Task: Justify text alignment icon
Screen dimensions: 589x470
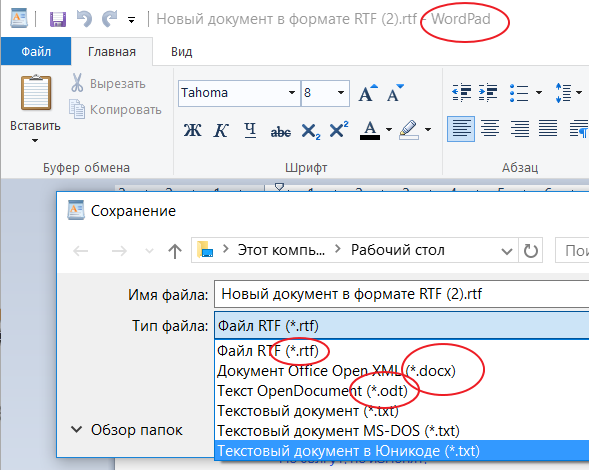Action: click(548, 129)
